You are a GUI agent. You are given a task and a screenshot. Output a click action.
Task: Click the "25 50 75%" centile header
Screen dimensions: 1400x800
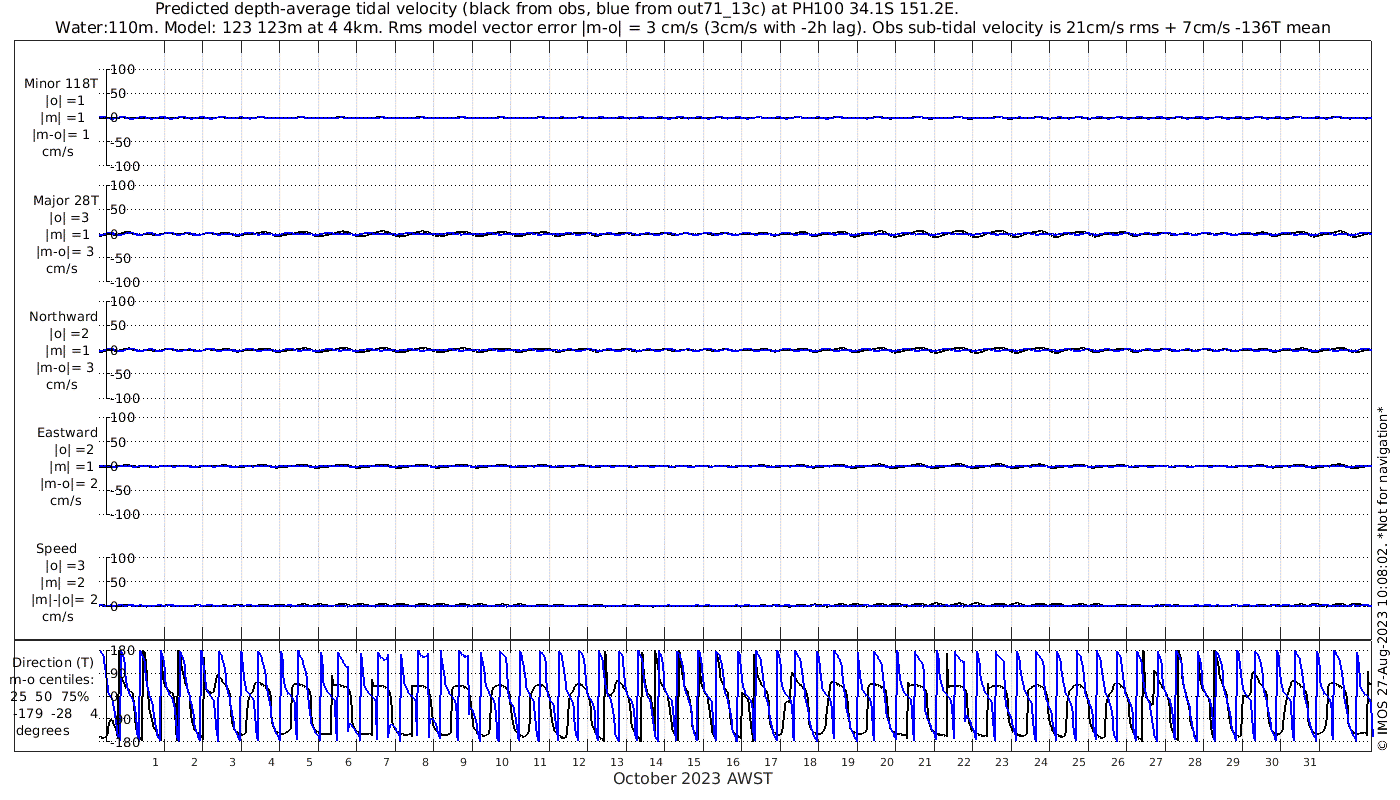[50, 696]
